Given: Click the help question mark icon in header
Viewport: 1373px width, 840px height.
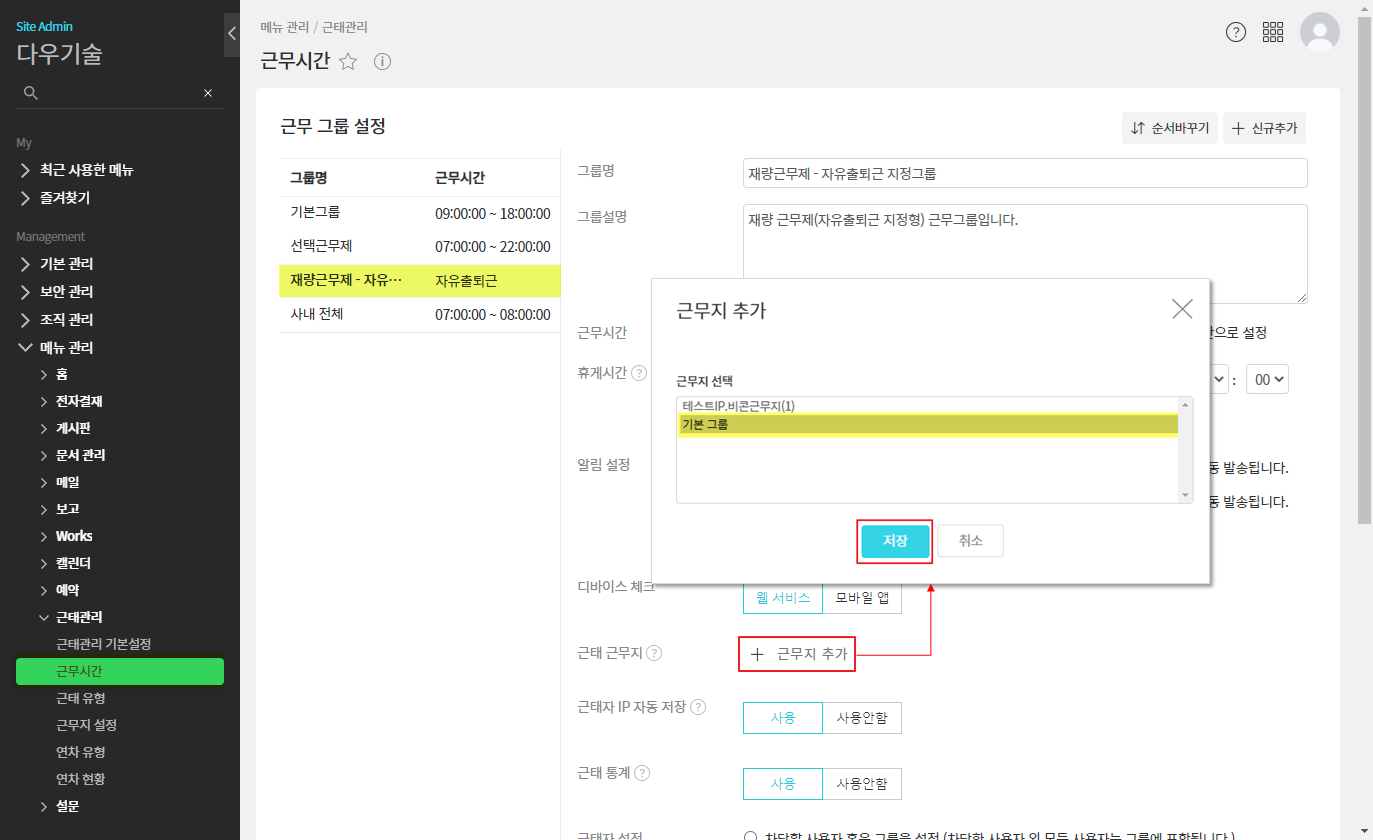Looking at the screenshot, I should point(1236,32).
